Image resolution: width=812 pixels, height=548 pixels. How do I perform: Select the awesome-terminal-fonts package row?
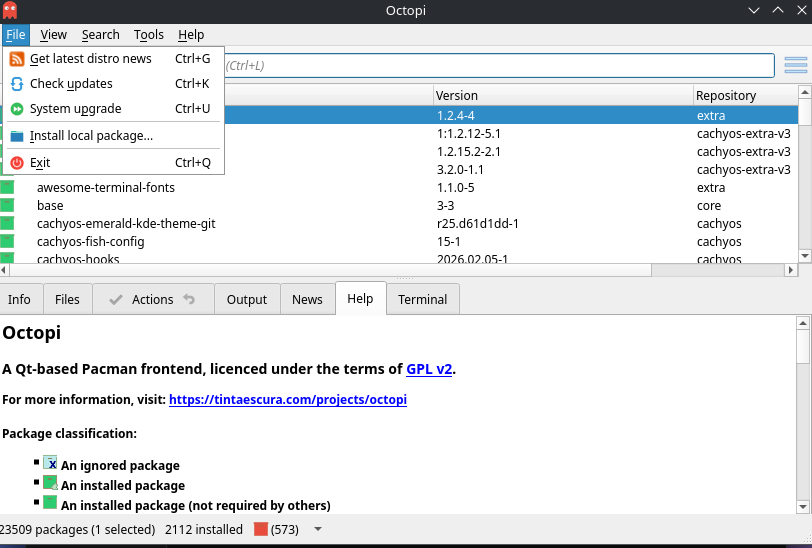399,188
